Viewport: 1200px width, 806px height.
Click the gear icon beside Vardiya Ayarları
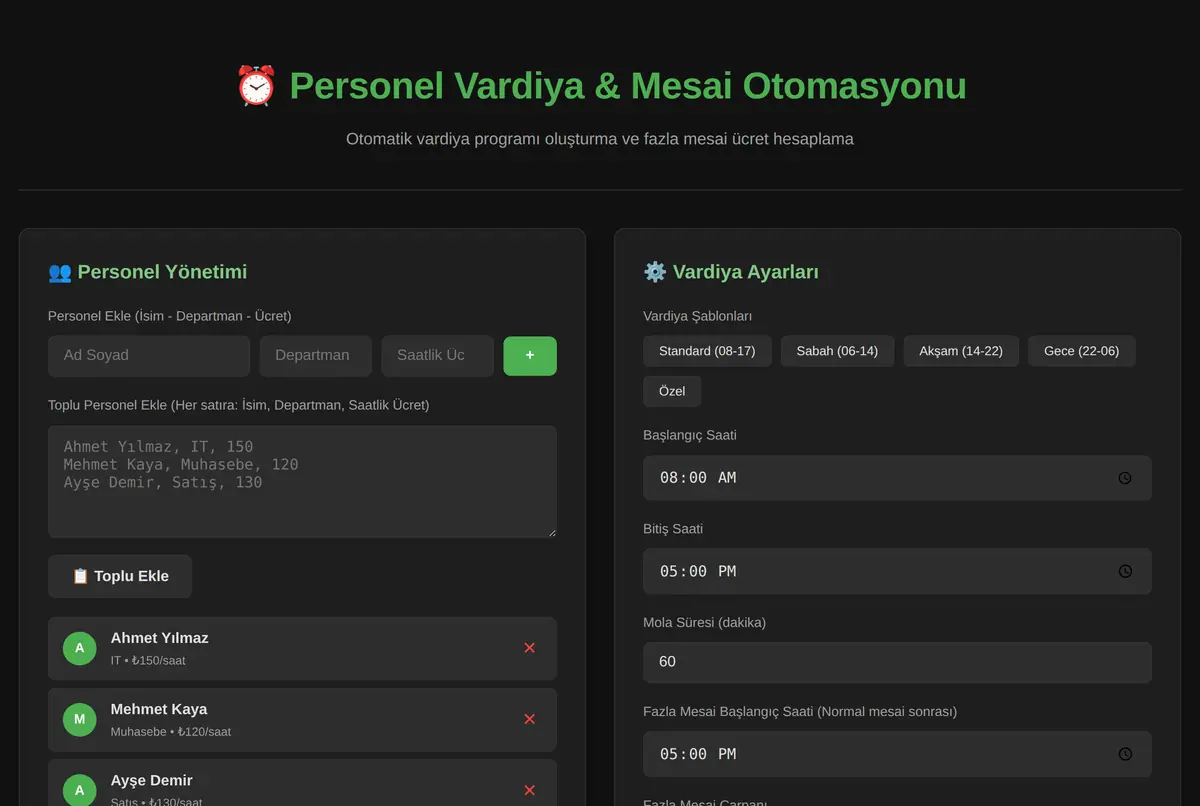pos(655,272)
